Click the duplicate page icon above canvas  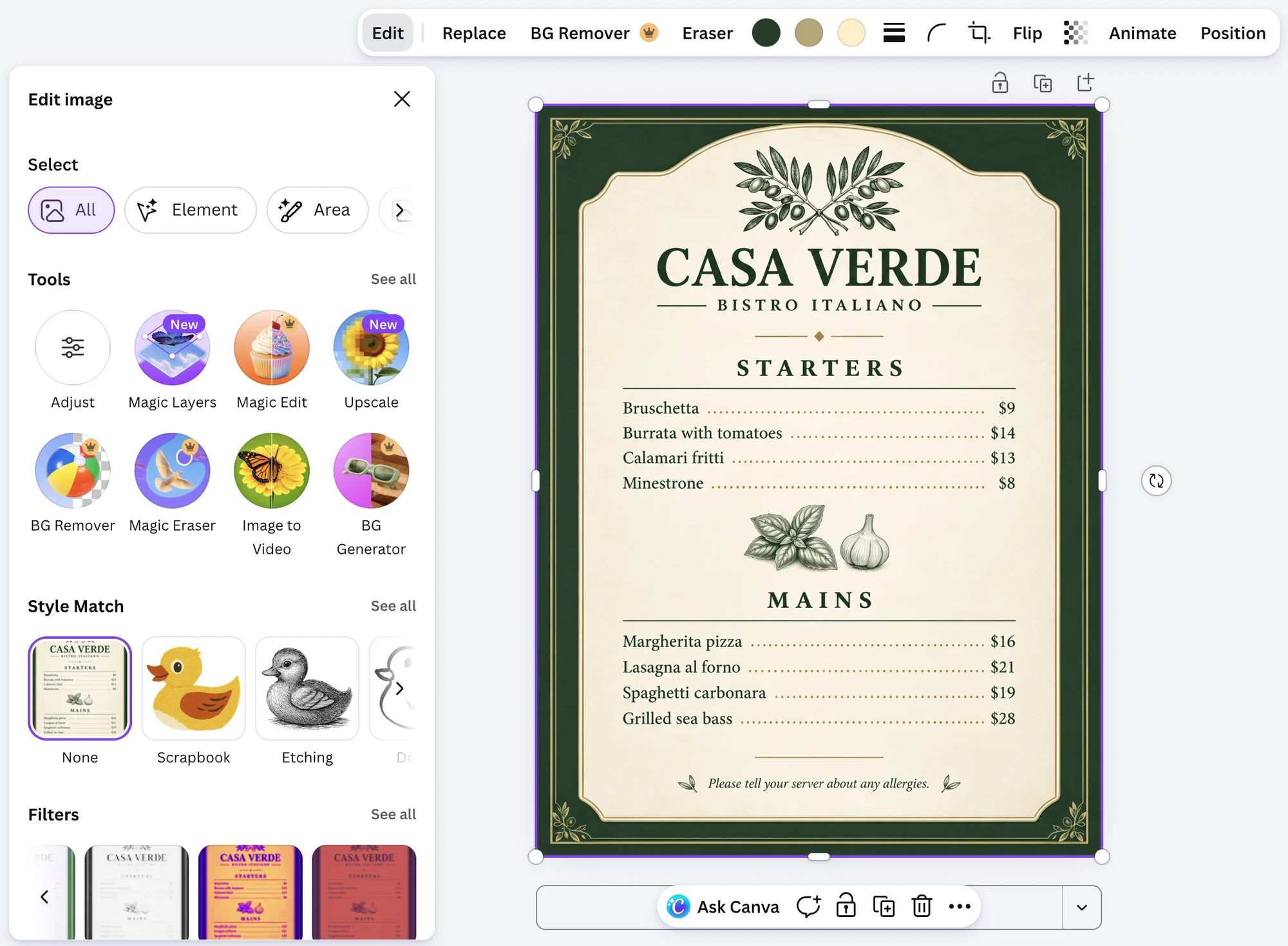1043,83
